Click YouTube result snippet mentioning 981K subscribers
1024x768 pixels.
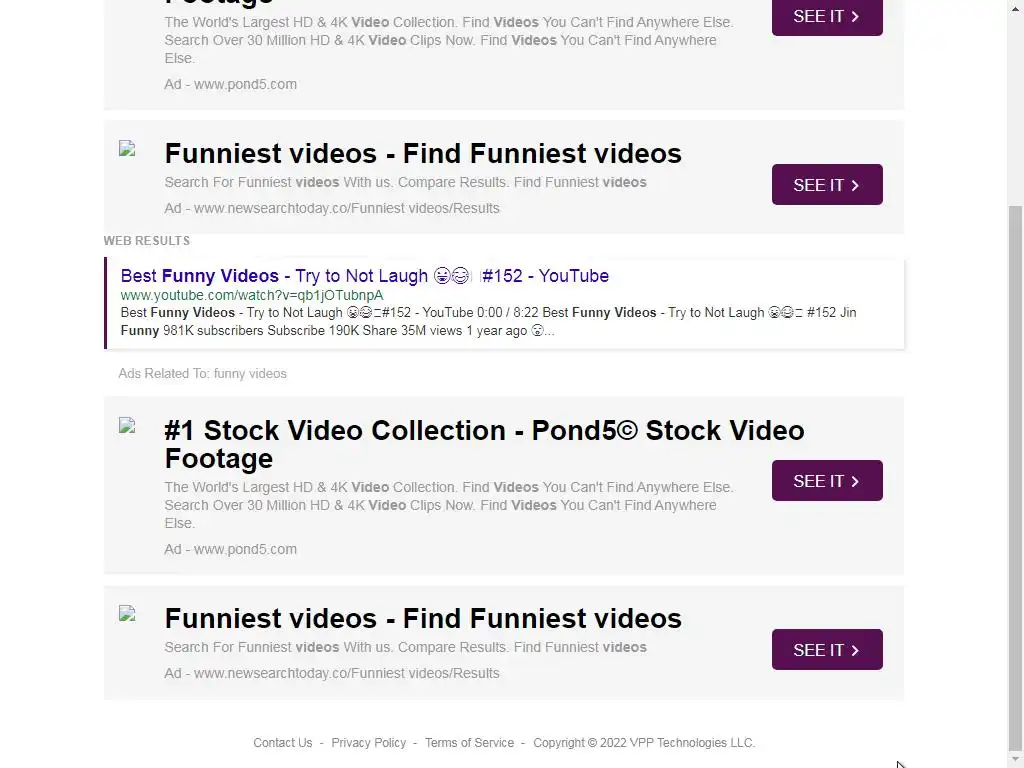pyautogui.click(x=488, y=321)
